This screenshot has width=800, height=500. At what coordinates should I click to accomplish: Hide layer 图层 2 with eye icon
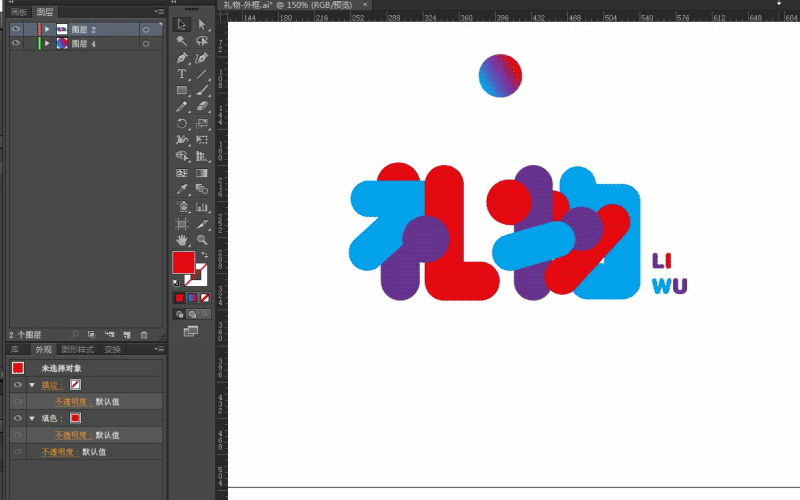tap(15, 30)
